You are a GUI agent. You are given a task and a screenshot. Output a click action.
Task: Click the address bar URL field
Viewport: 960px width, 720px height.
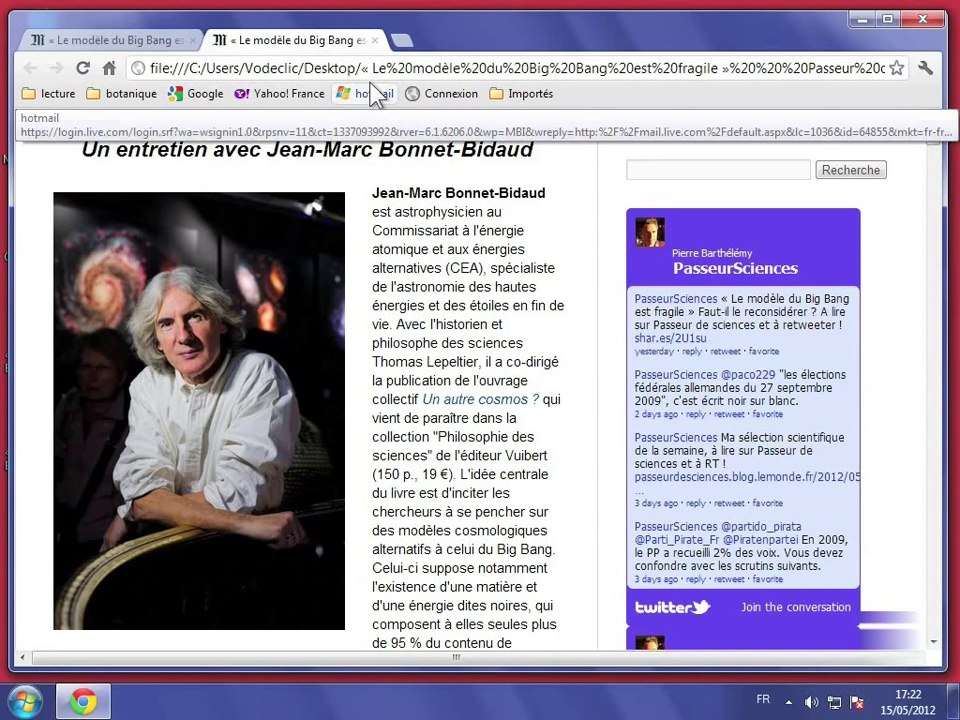516,68
